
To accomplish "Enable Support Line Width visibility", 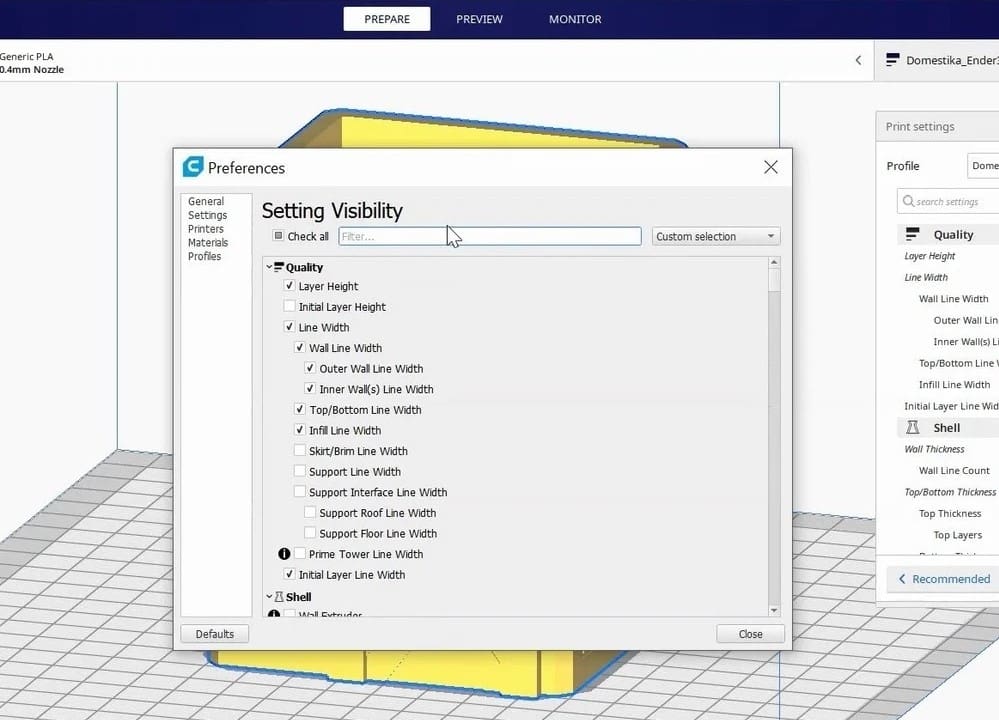I will [299, 472].
